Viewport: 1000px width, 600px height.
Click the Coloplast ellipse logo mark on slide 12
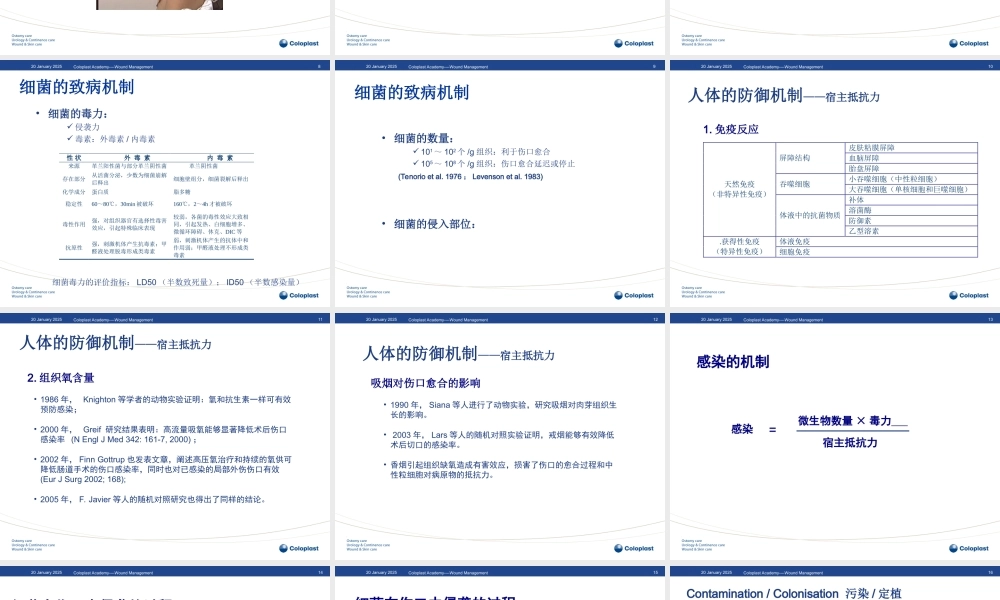coord(619,548)
